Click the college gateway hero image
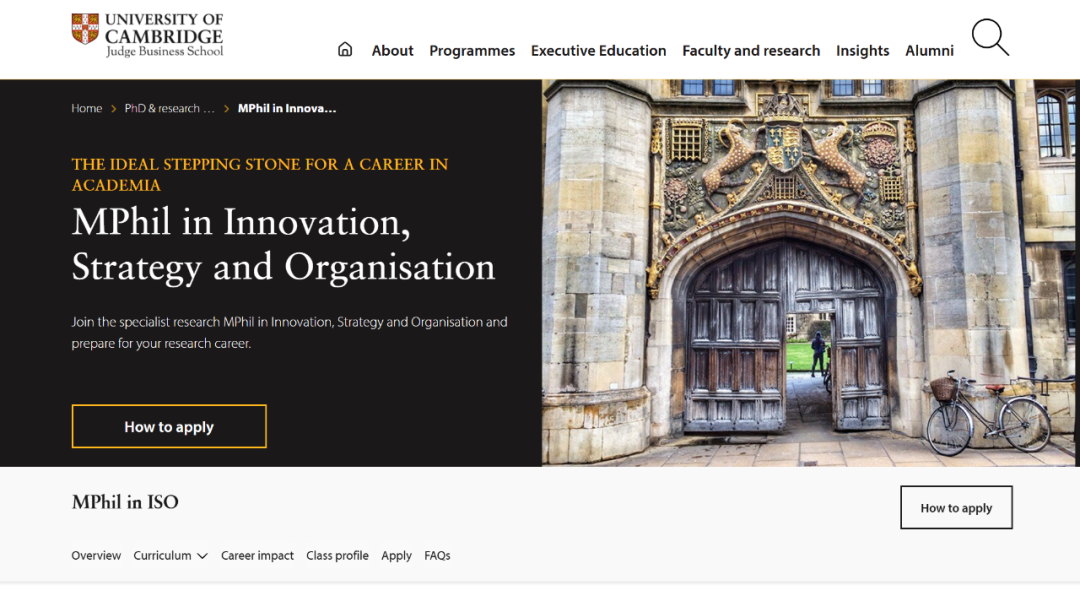This screenshot has width=1080, height=596. (810, 272)
